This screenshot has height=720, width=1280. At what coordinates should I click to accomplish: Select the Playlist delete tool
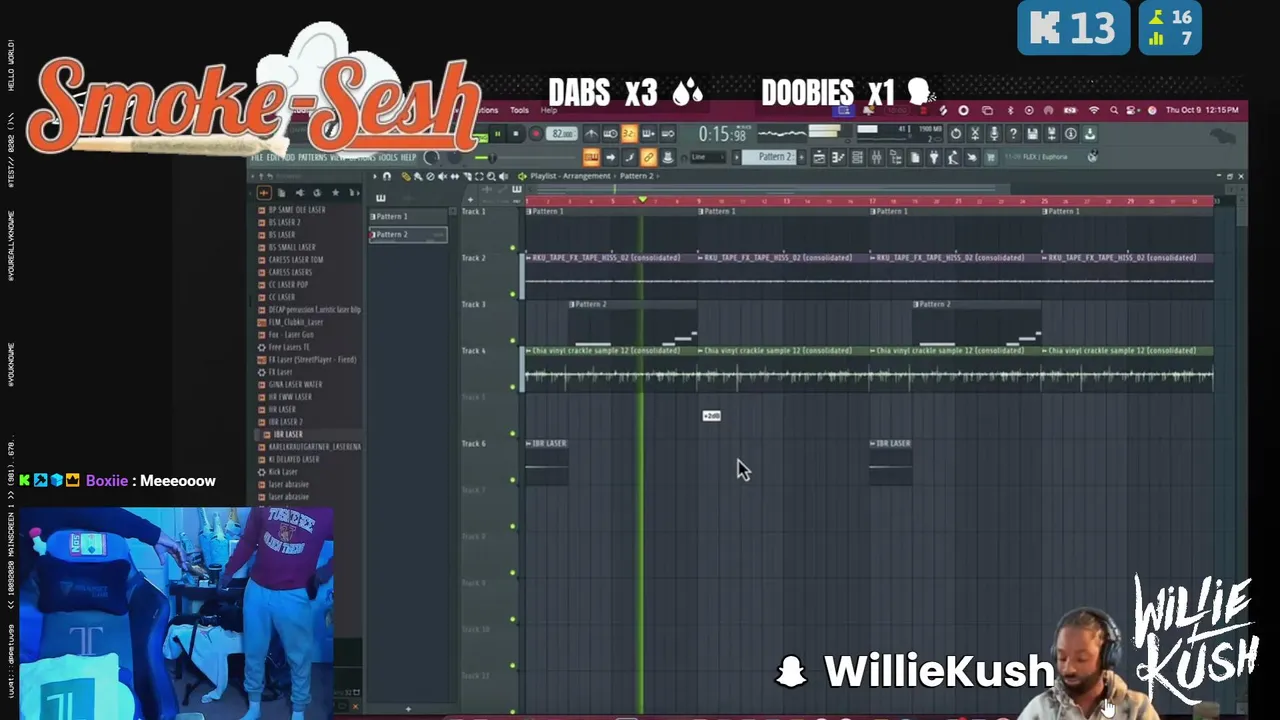(430, 176)
